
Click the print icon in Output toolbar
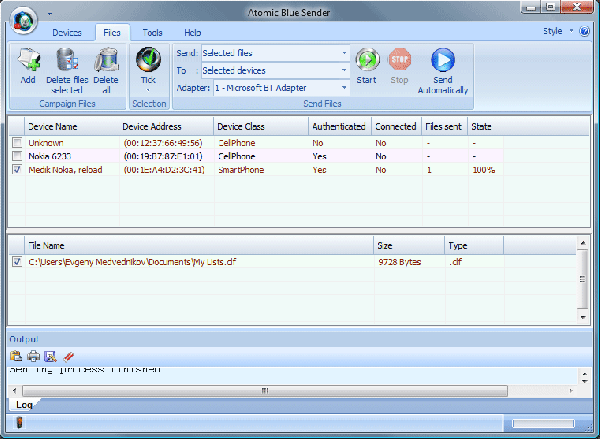click(33, 355)
